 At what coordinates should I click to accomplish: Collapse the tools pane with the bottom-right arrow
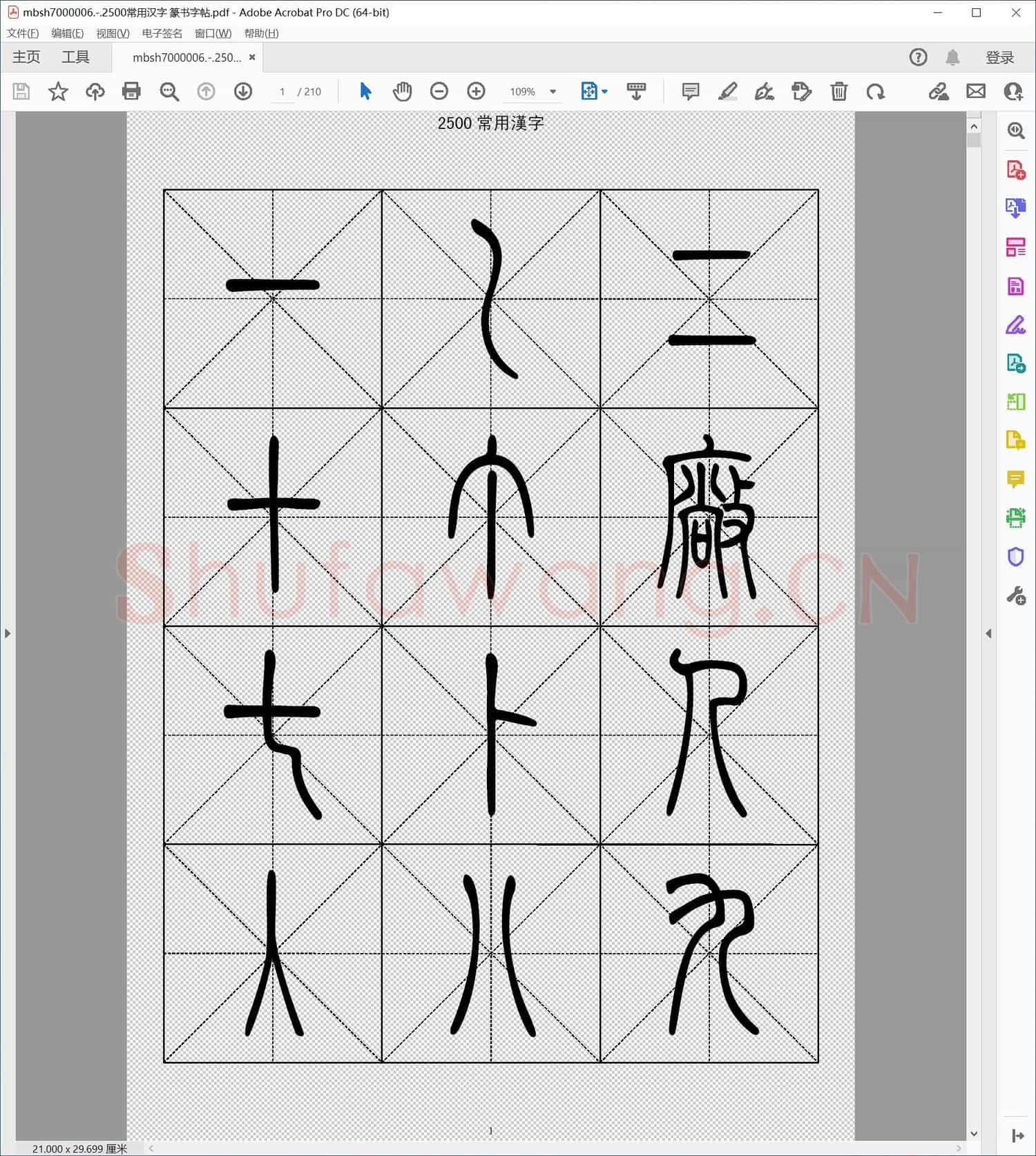tap(1017, 1135)
